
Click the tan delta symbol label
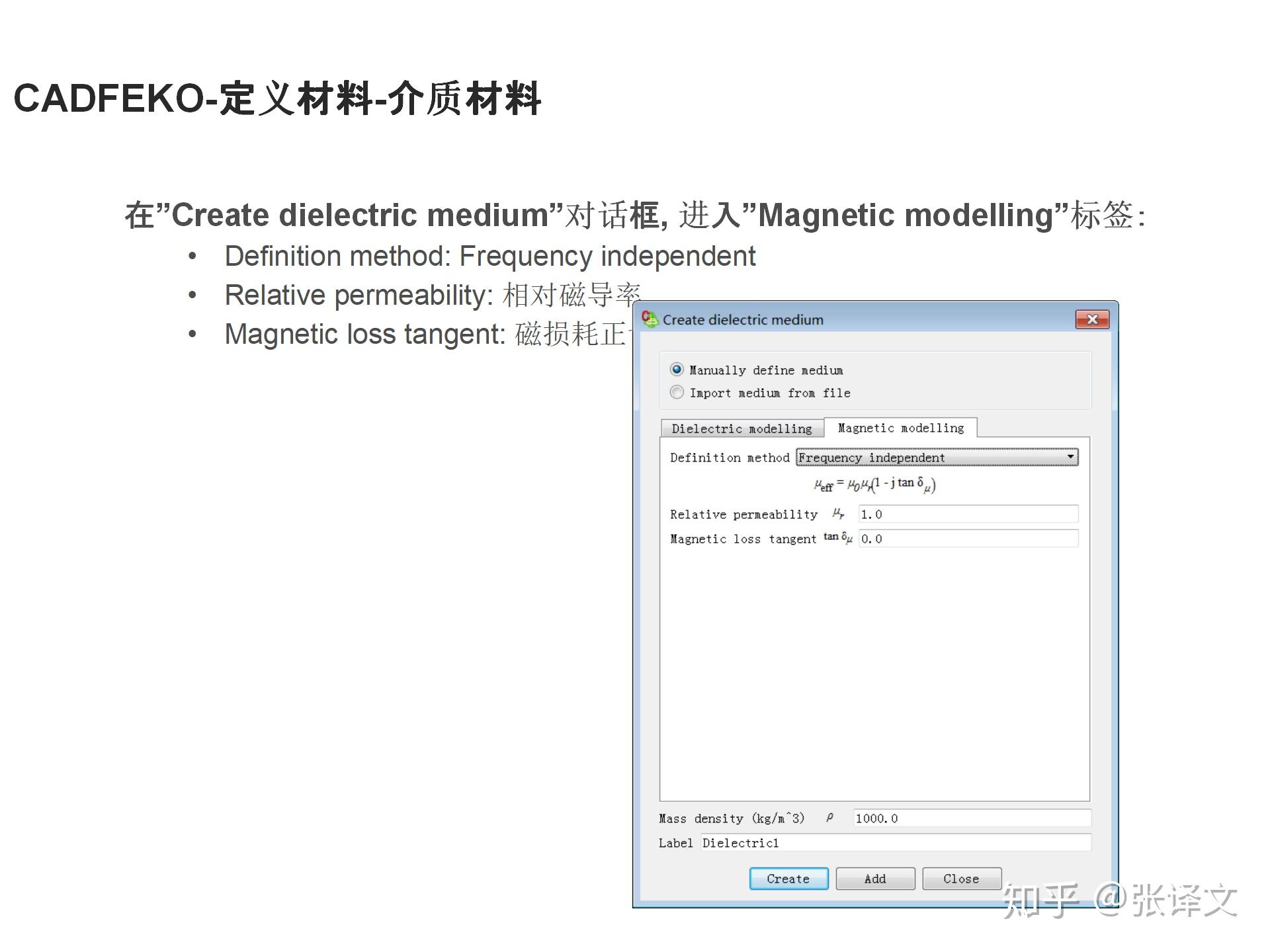pyautogui.click(x=837, y=538)
